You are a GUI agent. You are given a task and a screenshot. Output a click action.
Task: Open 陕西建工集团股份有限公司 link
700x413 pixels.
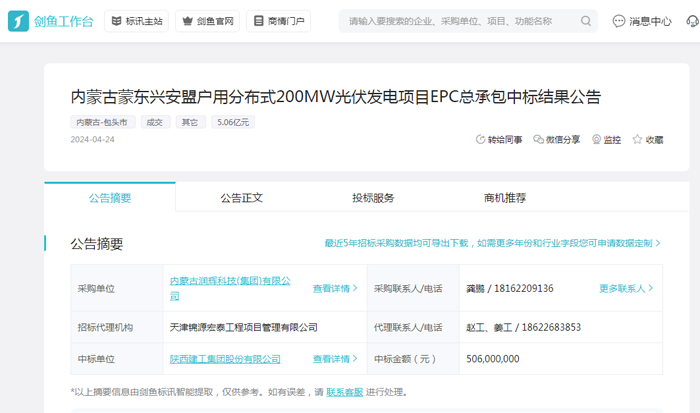coord(225,359)
